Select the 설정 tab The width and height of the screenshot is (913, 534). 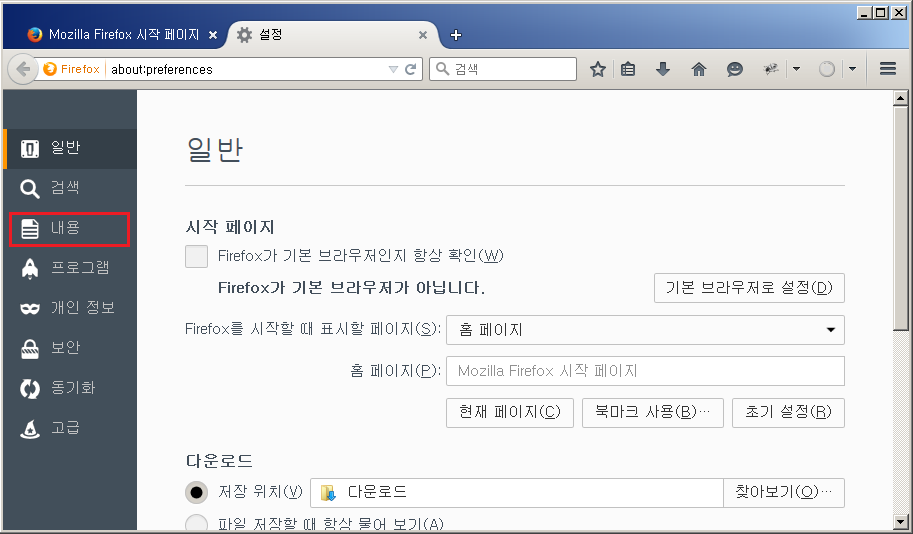(332, 35)
